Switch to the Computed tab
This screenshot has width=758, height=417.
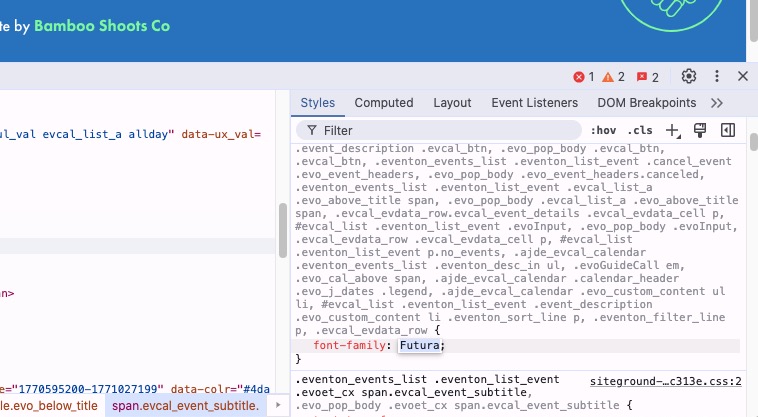(383, 103)
